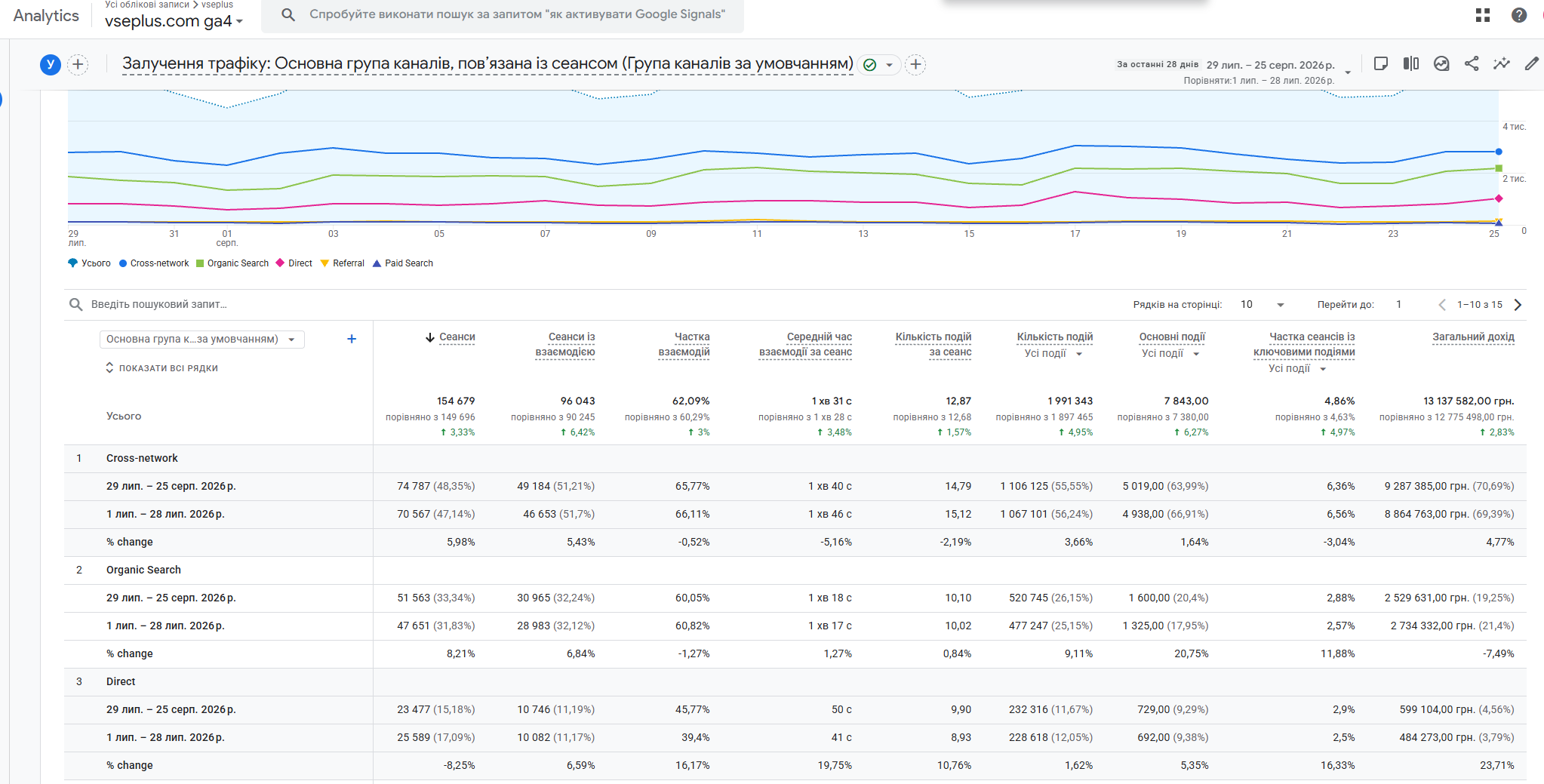Open the date range dropdown
Image resolution: width=1544 pixels, height=784 pixels.
[1347, 72]
